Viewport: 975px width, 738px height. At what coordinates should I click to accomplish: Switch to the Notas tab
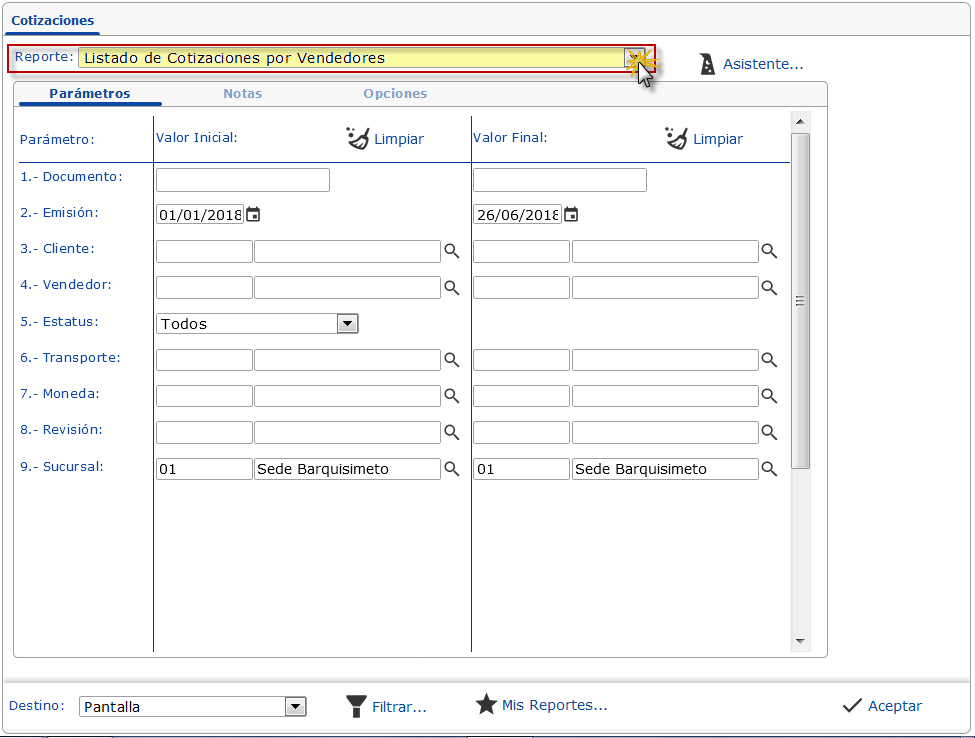[x=243, y=93]
